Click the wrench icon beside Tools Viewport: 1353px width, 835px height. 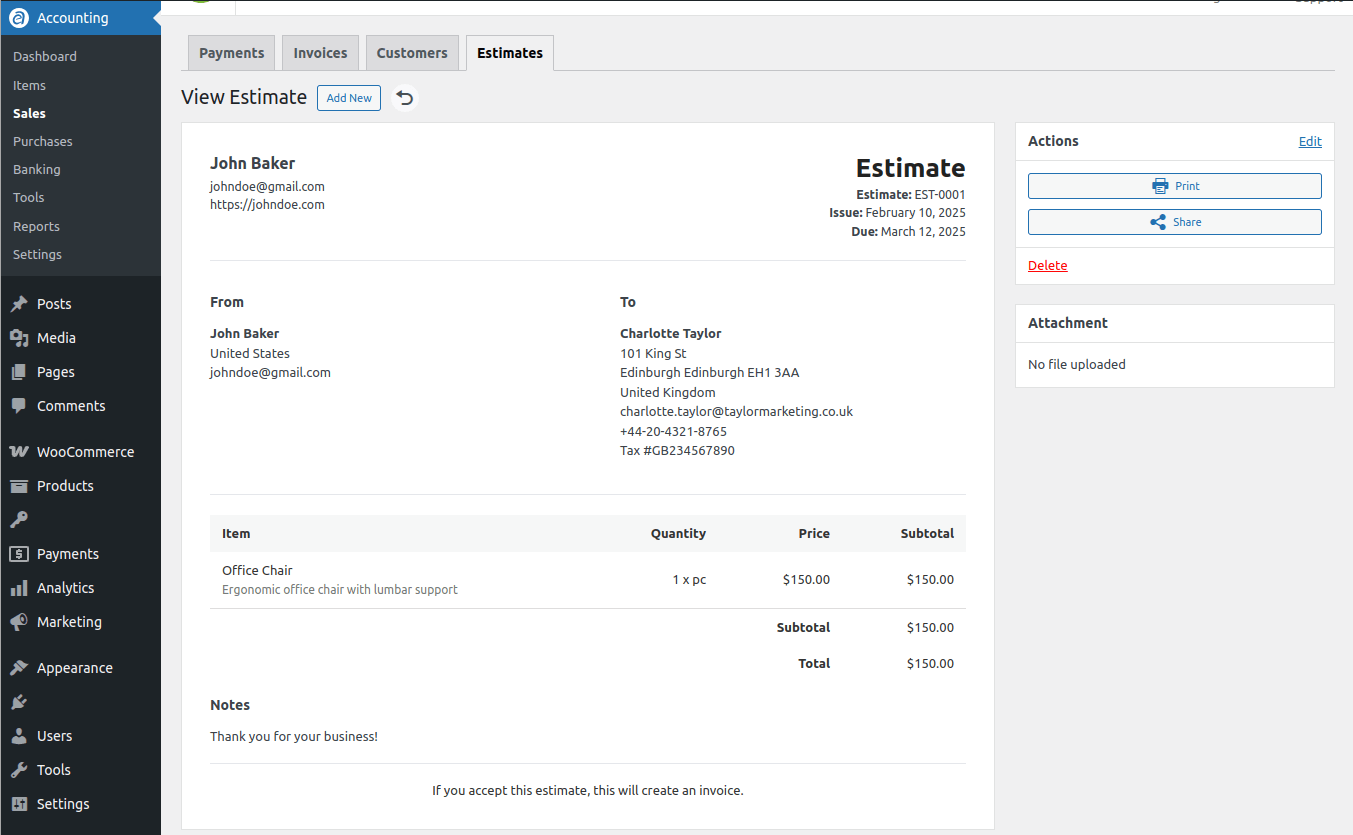(19, 770)
